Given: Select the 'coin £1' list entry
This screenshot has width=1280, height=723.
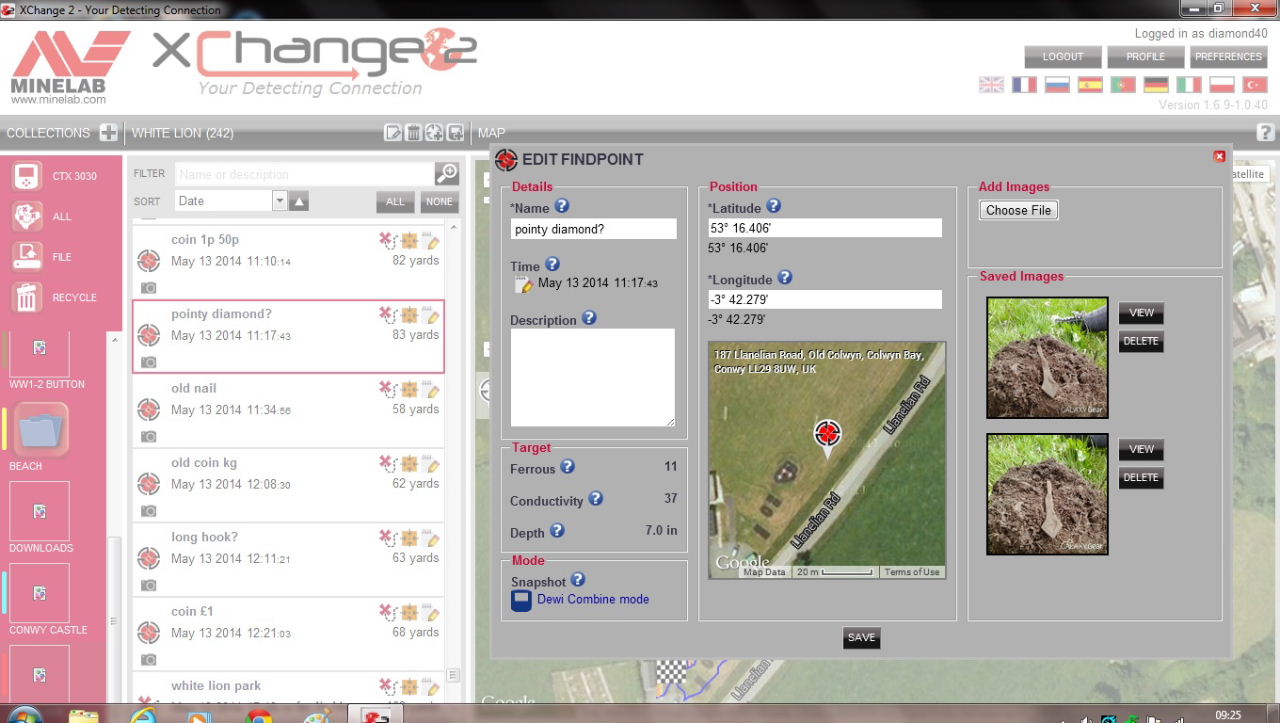Looking at the screenshot, I should click(288, 634).
